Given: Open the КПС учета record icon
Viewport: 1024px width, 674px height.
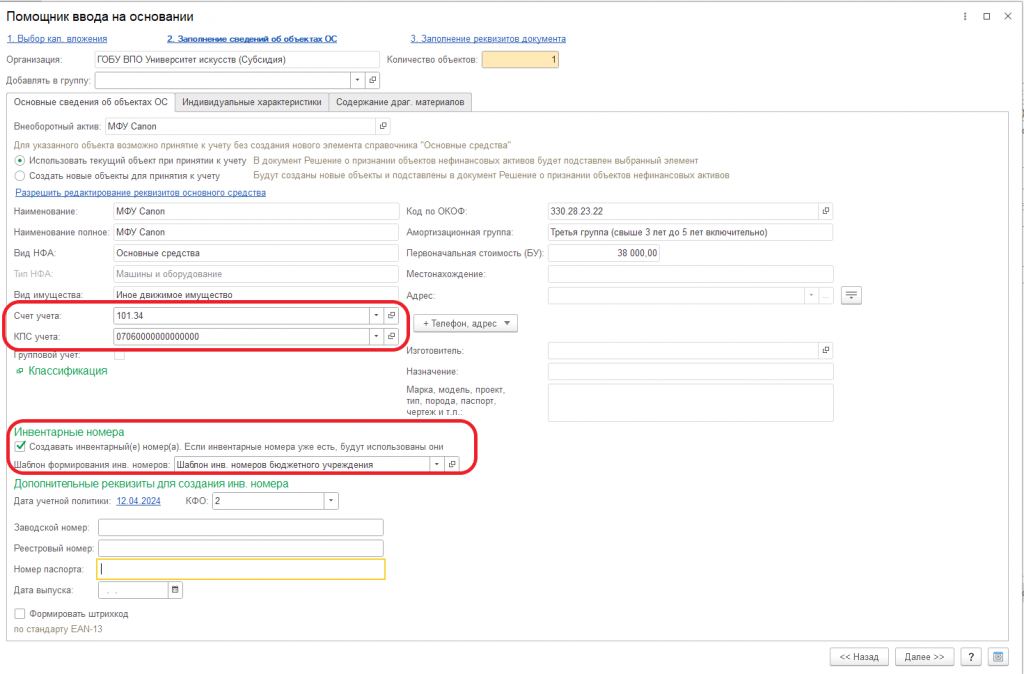Looking at the screenshot, I should [x=392, y=336].
